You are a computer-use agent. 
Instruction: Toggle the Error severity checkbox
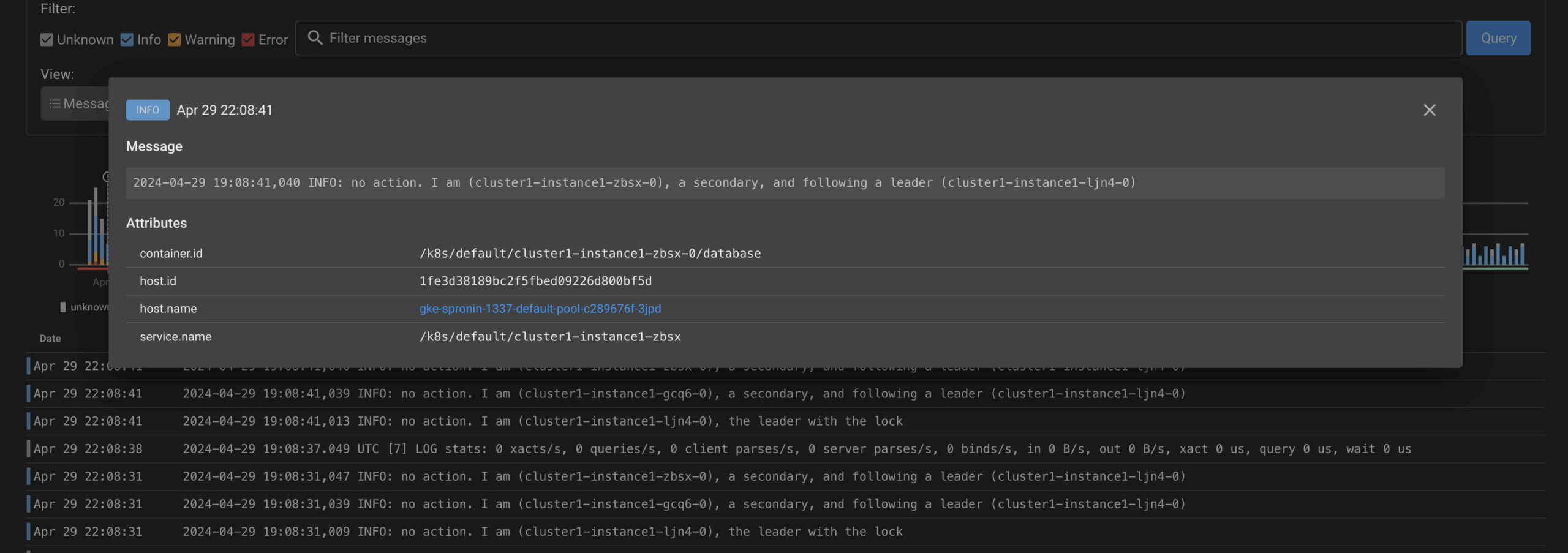248,40
